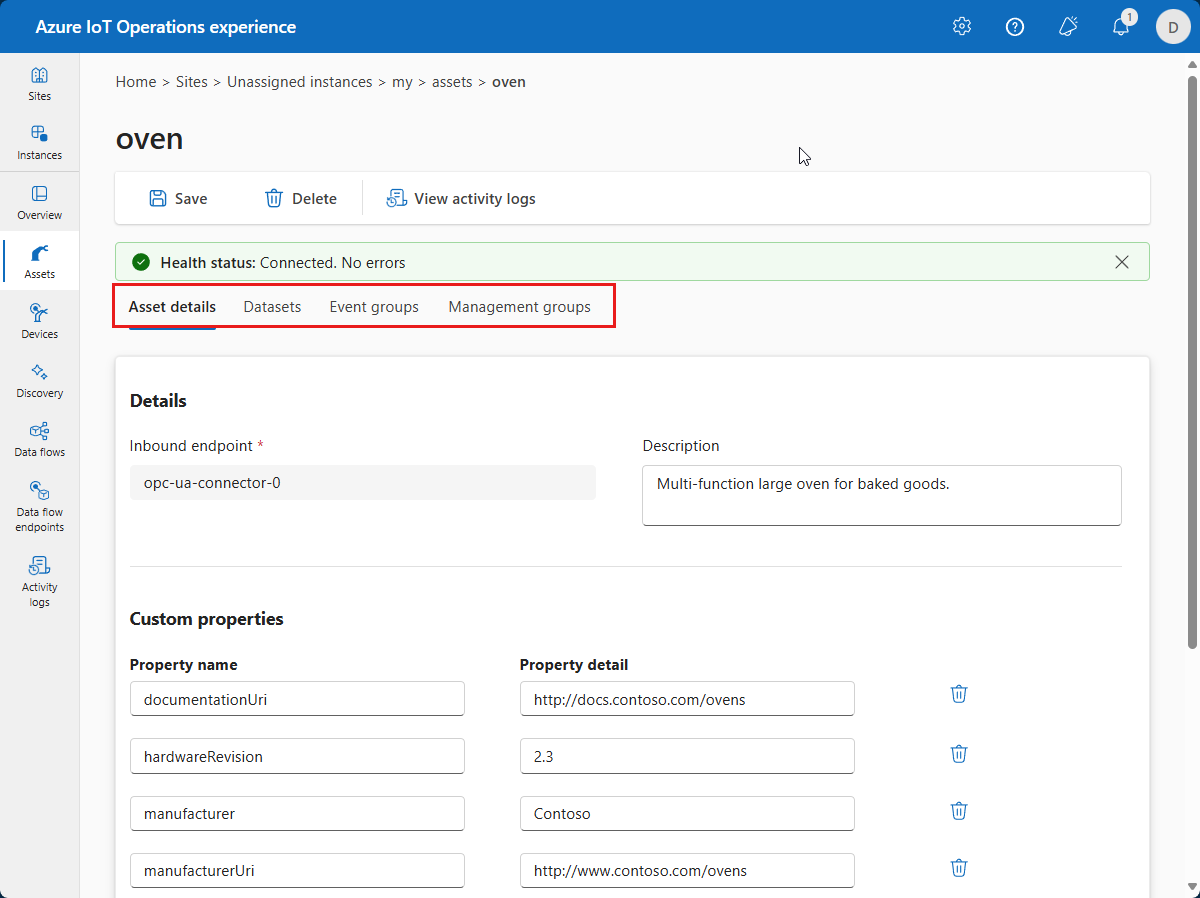The image size is (1200, 898).
Task: Click Unassigned instances breadcrumb link
Action: point(299,82)
